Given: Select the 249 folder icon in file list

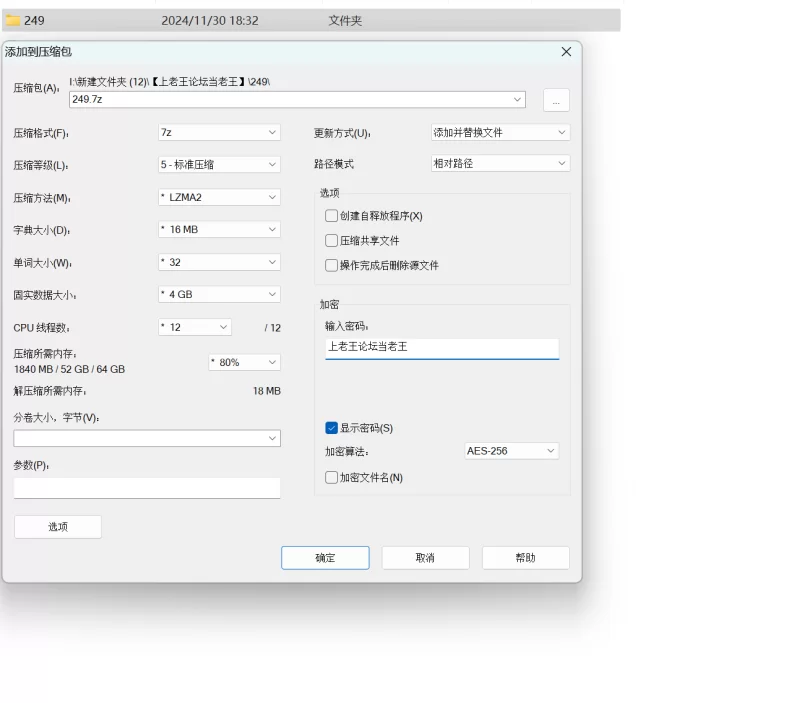Looking at the screenshot, I should [13, 20].
